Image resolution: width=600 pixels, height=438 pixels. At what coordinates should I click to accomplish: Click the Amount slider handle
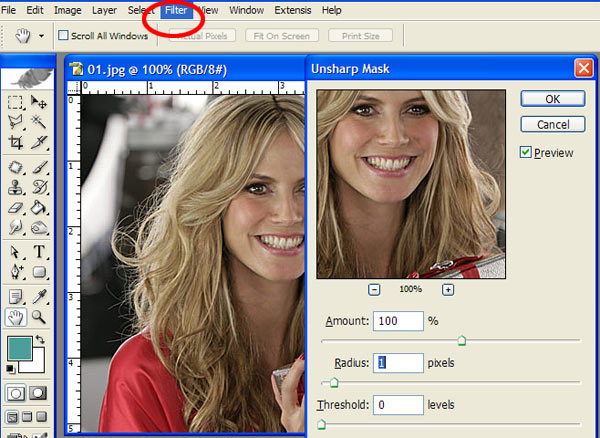(461, 341)
